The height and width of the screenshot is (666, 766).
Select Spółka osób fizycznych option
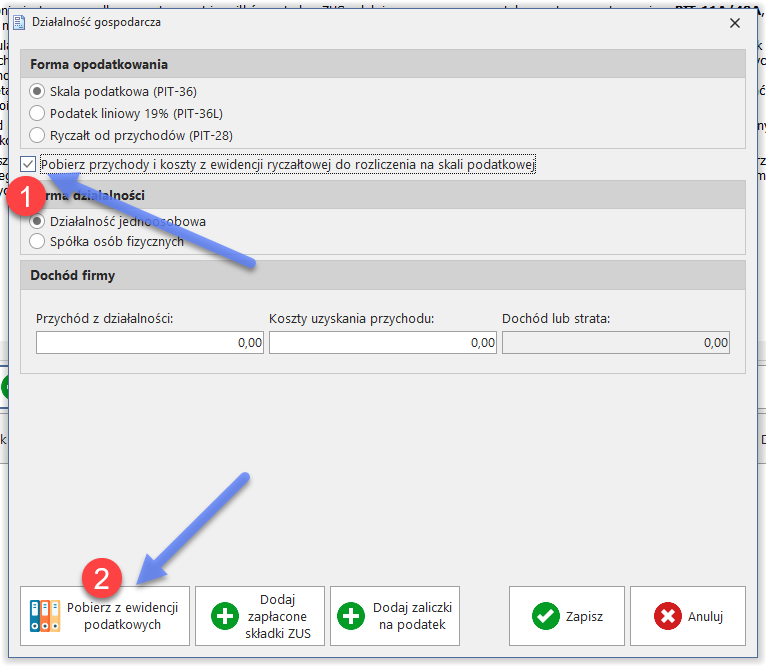tap(38, 241)
